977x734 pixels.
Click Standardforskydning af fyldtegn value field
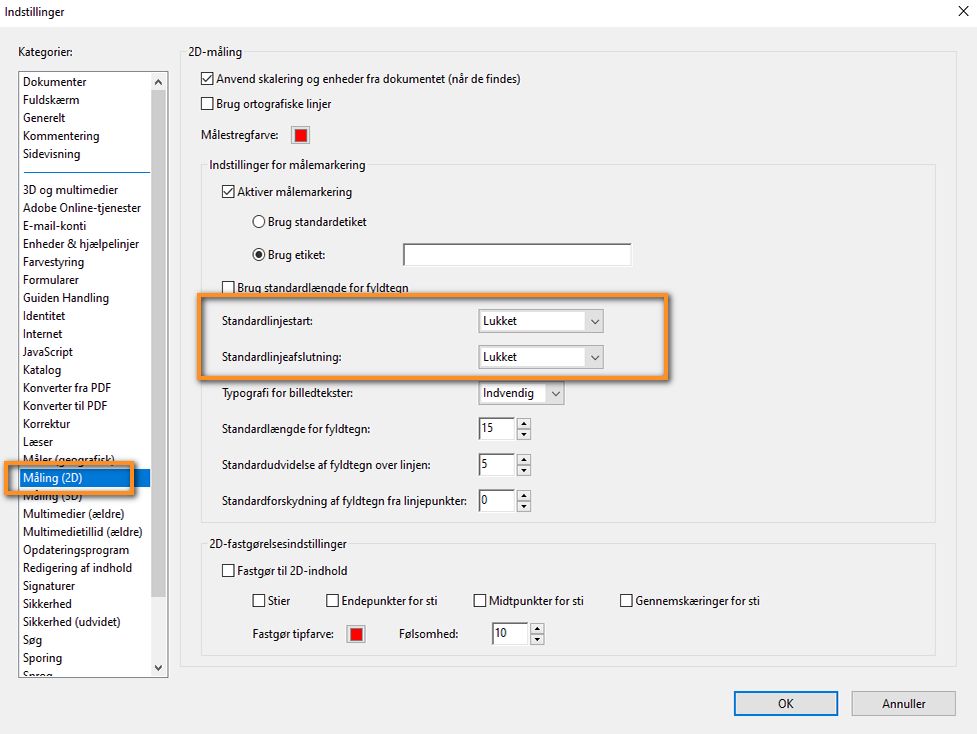coord(497,501)
